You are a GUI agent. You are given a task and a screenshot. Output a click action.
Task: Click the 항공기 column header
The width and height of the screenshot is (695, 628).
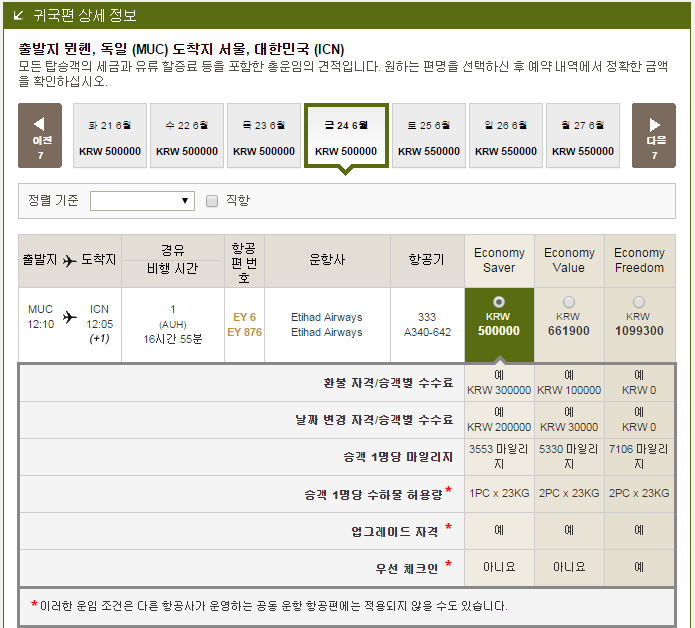tap(427, 260)
